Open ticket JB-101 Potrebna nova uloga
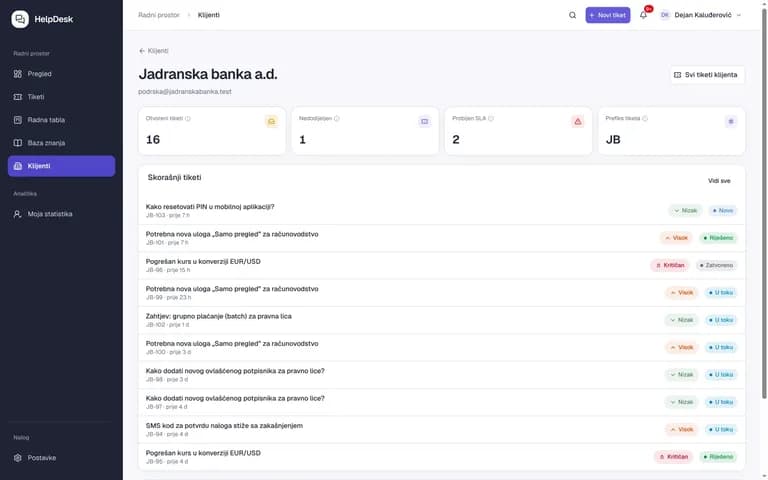 (441, 238)
